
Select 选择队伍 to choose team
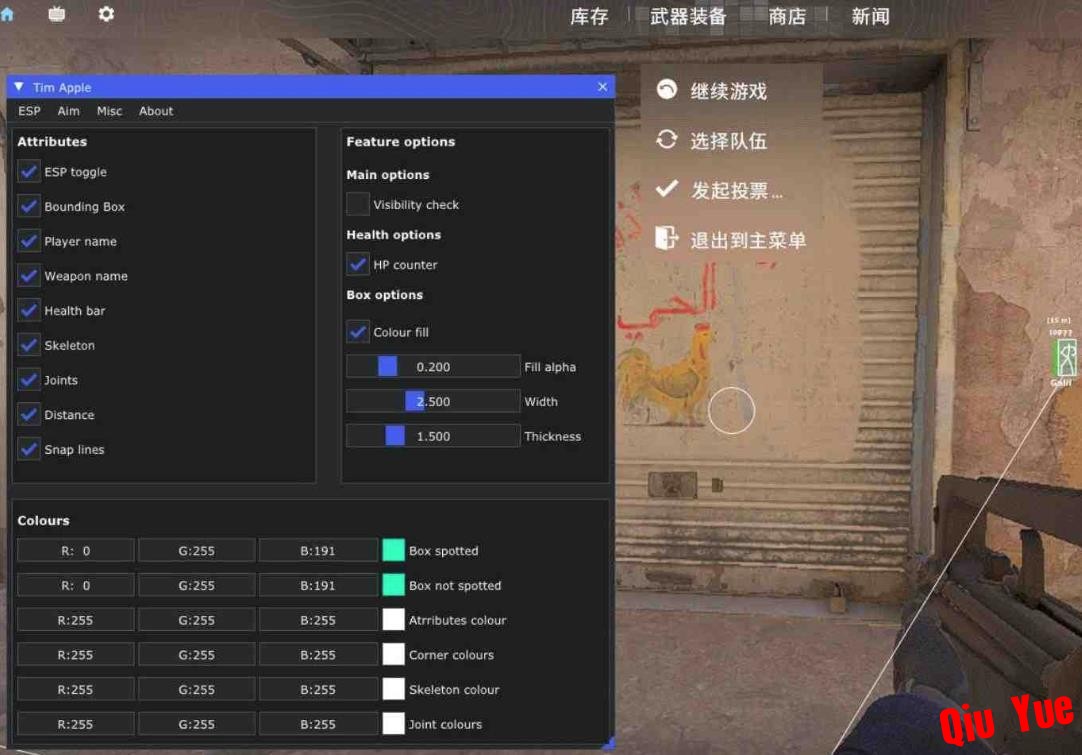[729, 140]
